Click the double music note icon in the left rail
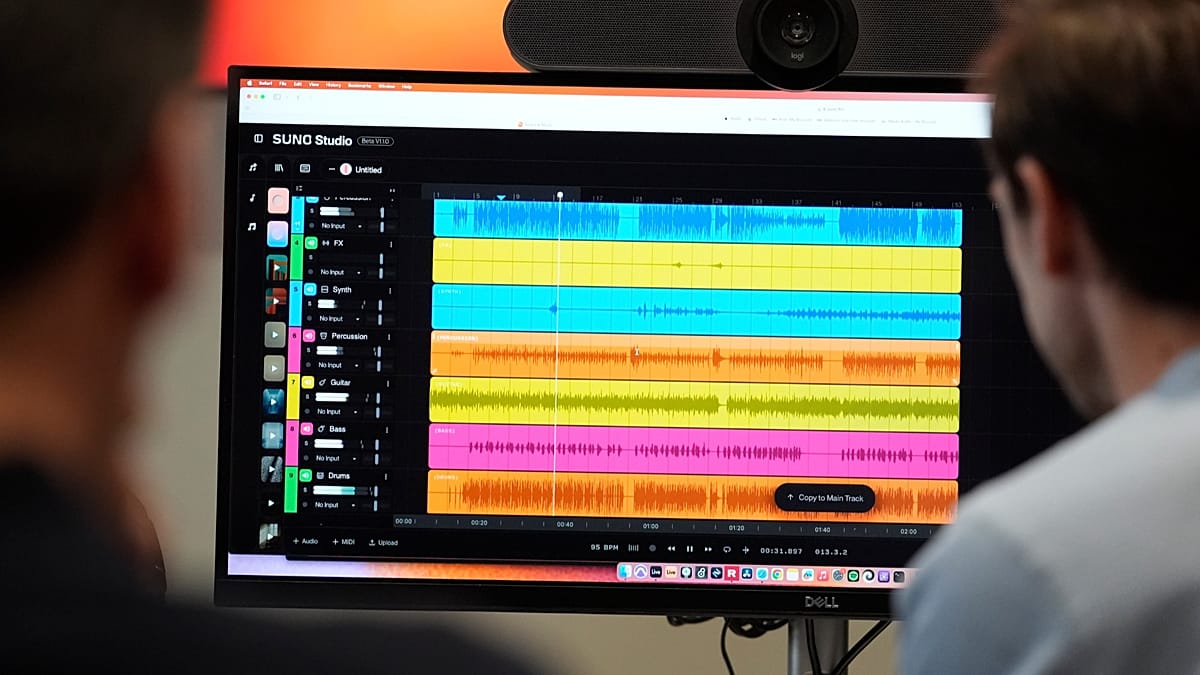This screenshot has width=1200, height=675. click(x=251, y=227)
